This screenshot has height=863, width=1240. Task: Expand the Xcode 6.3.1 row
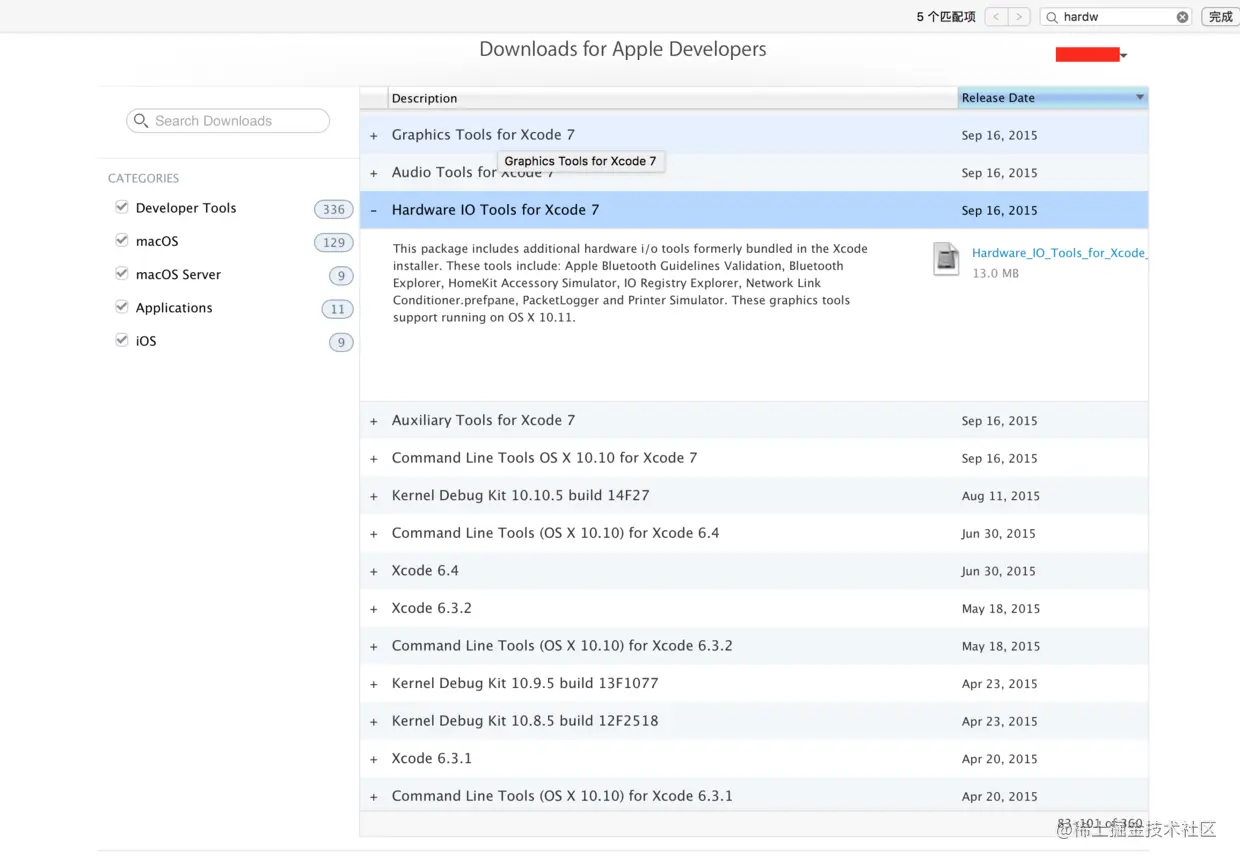coord(374,759)
